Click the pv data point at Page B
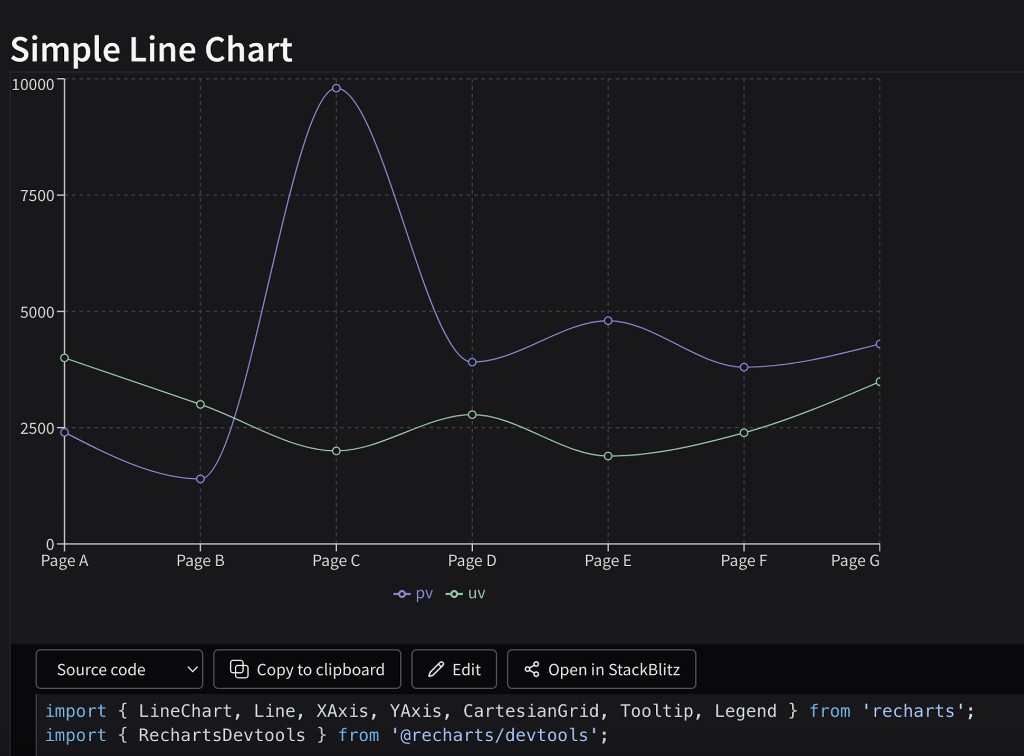The height and width of the screenshot is (756, 1024). [200, 479]
